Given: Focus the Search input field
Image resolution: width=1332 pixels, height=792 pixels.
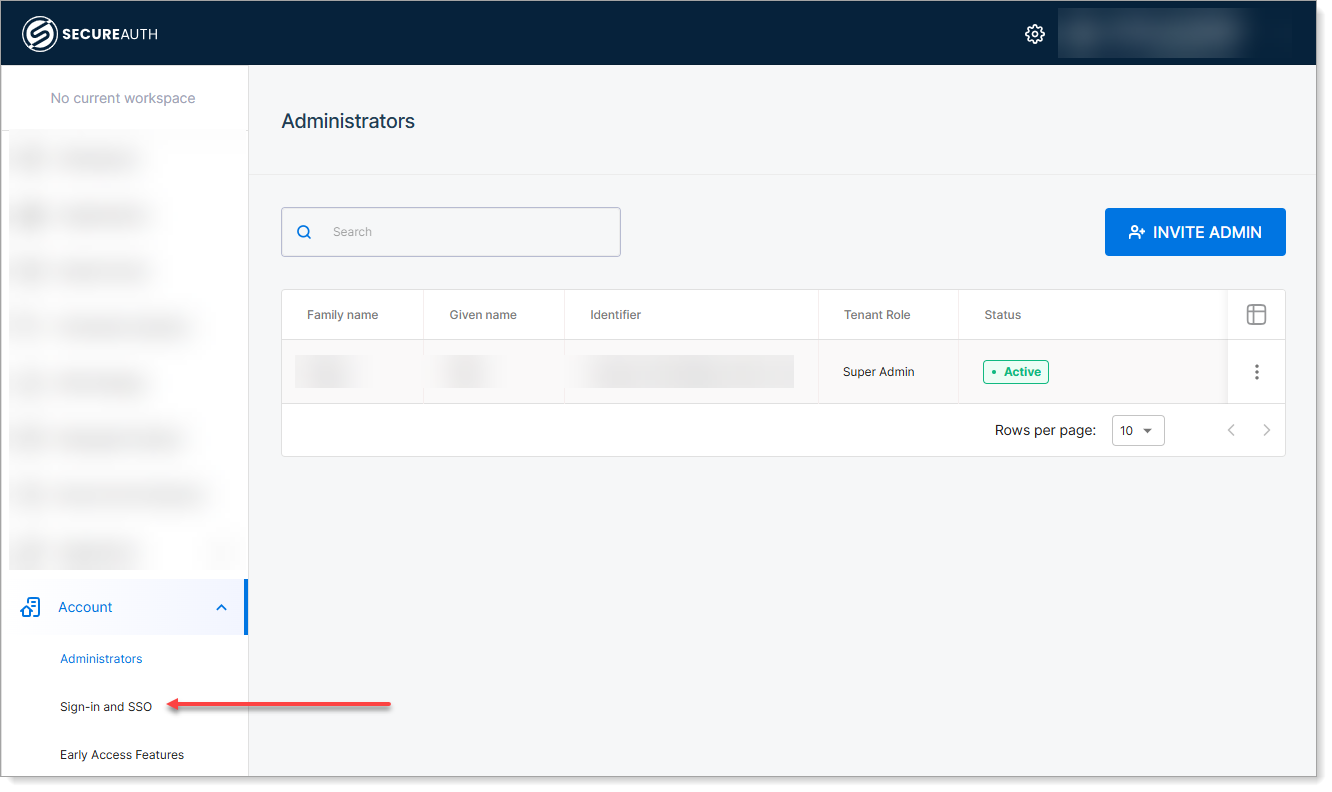Looking at the screenshot, I should click(x=451, y=232).
